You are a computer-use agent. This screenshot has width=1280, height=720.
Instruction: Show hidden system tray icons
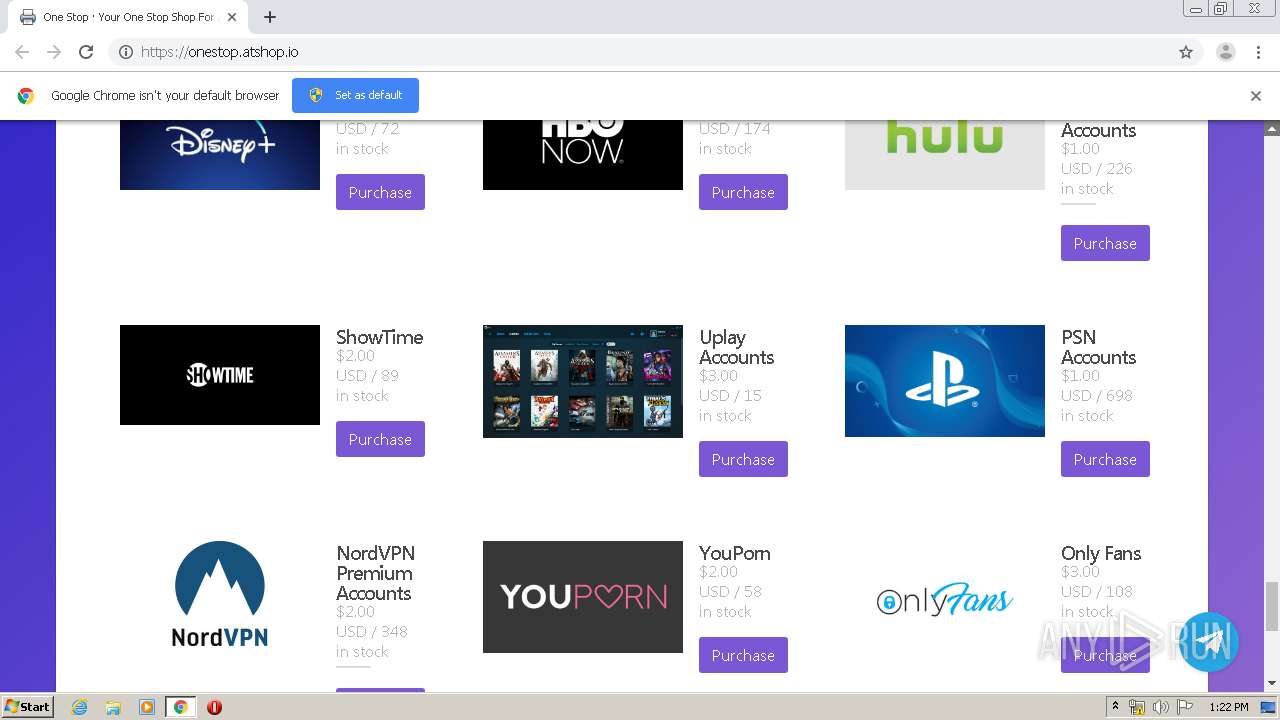pyautogui.click(x=1116, y=707)
